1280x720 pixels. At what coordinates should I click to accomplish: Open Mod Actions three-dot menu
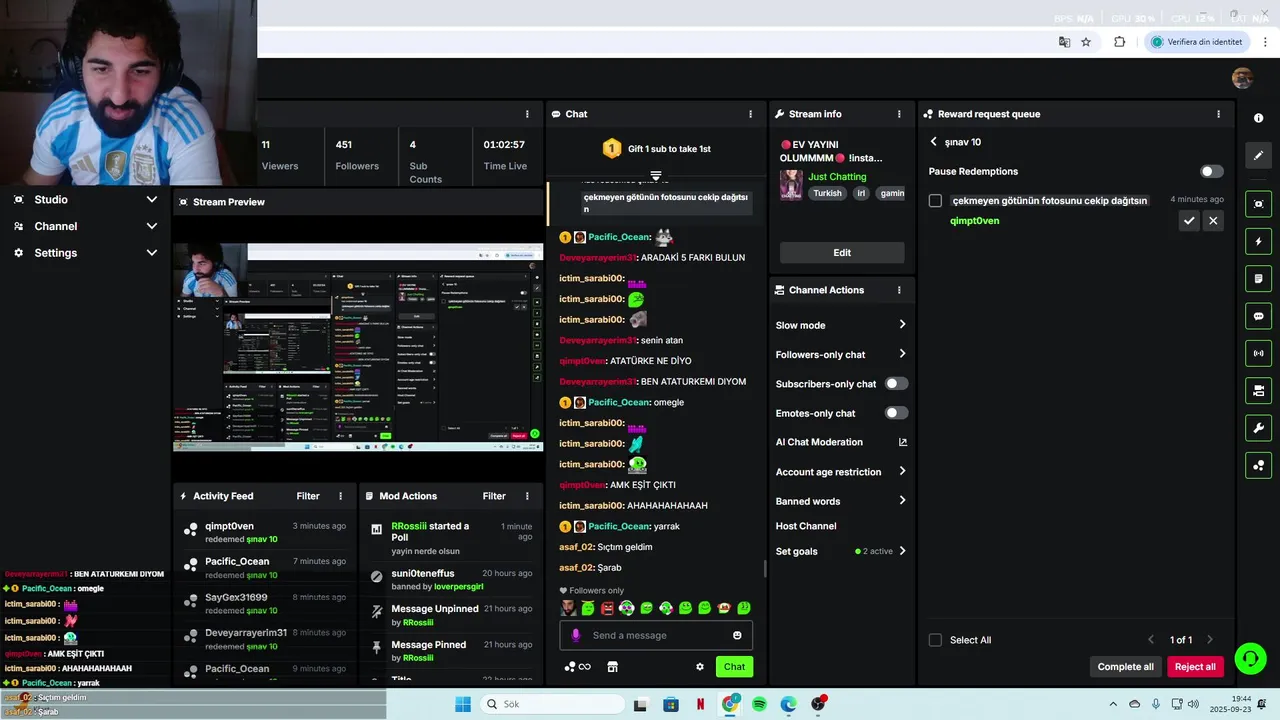click(x=527, y=496)
